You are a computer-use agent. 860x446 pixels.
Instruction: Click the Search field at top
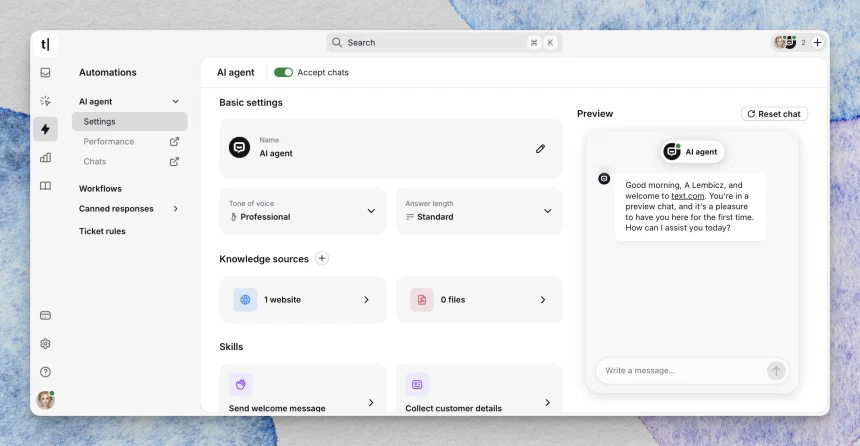pos(444,42)
